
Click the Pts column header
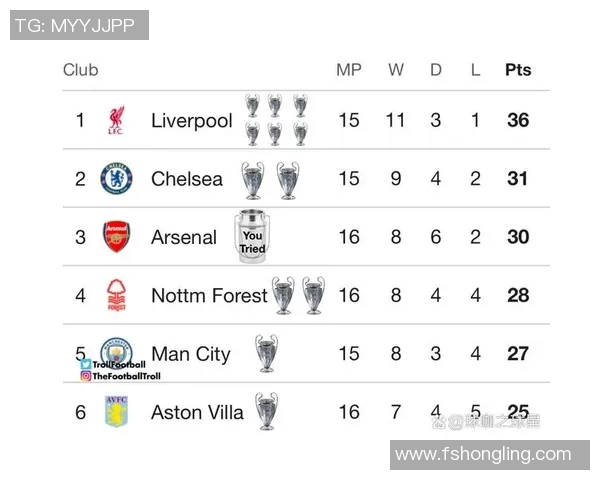point(518,70)
